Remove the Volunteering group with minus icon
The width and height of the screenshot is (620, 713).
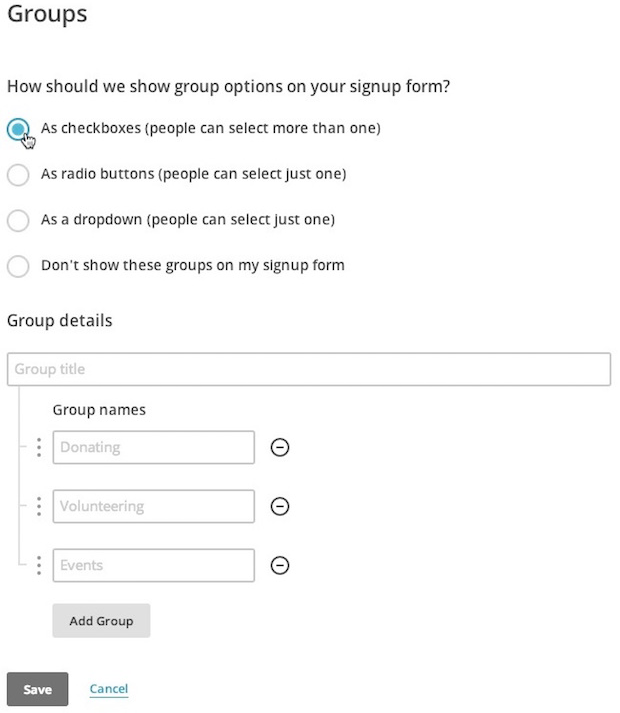pyautogui.click(x=280, y=506)
